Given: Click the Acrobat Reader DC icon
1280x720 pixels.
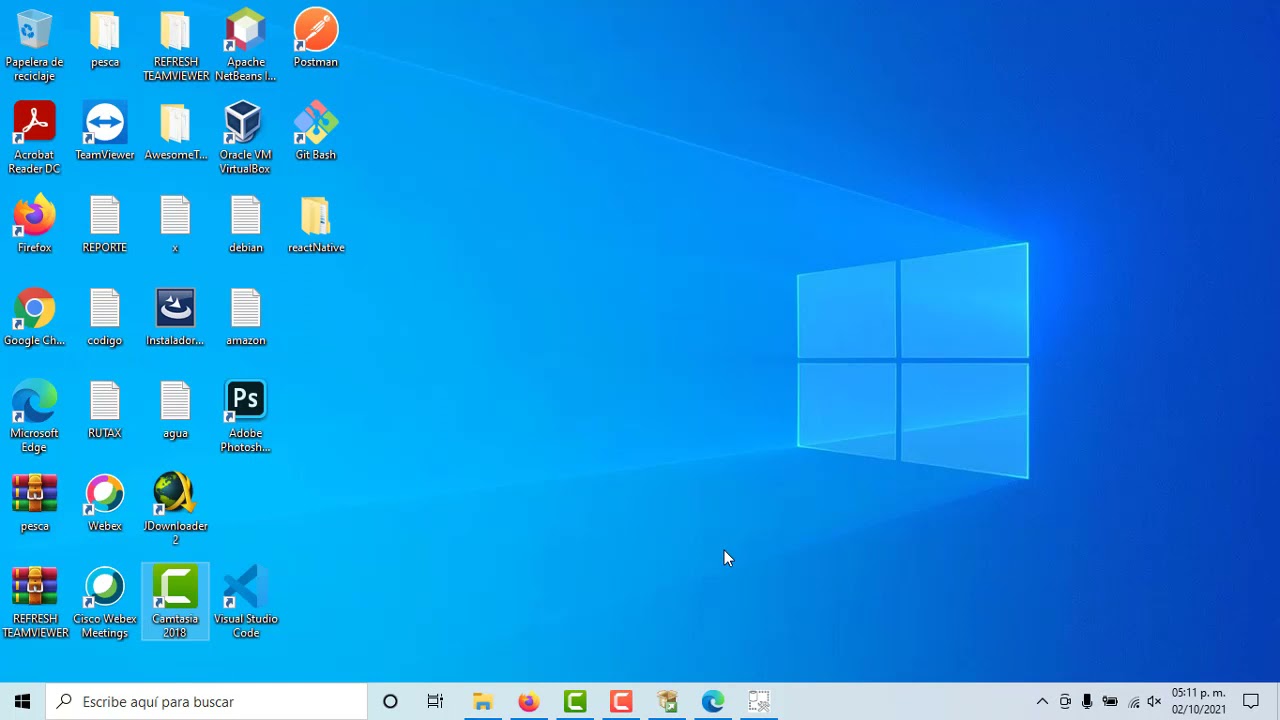Looking at the screenshot, I should coord(34,139).
